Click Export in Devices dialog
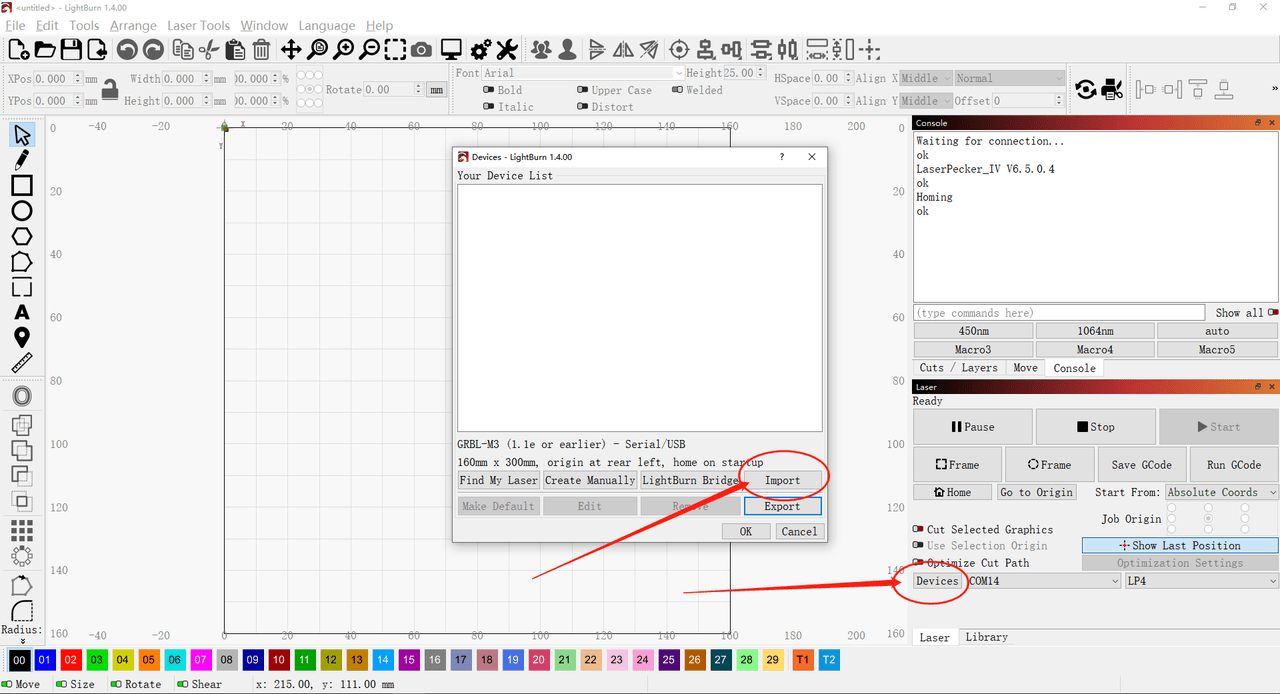 click(782, 506)
